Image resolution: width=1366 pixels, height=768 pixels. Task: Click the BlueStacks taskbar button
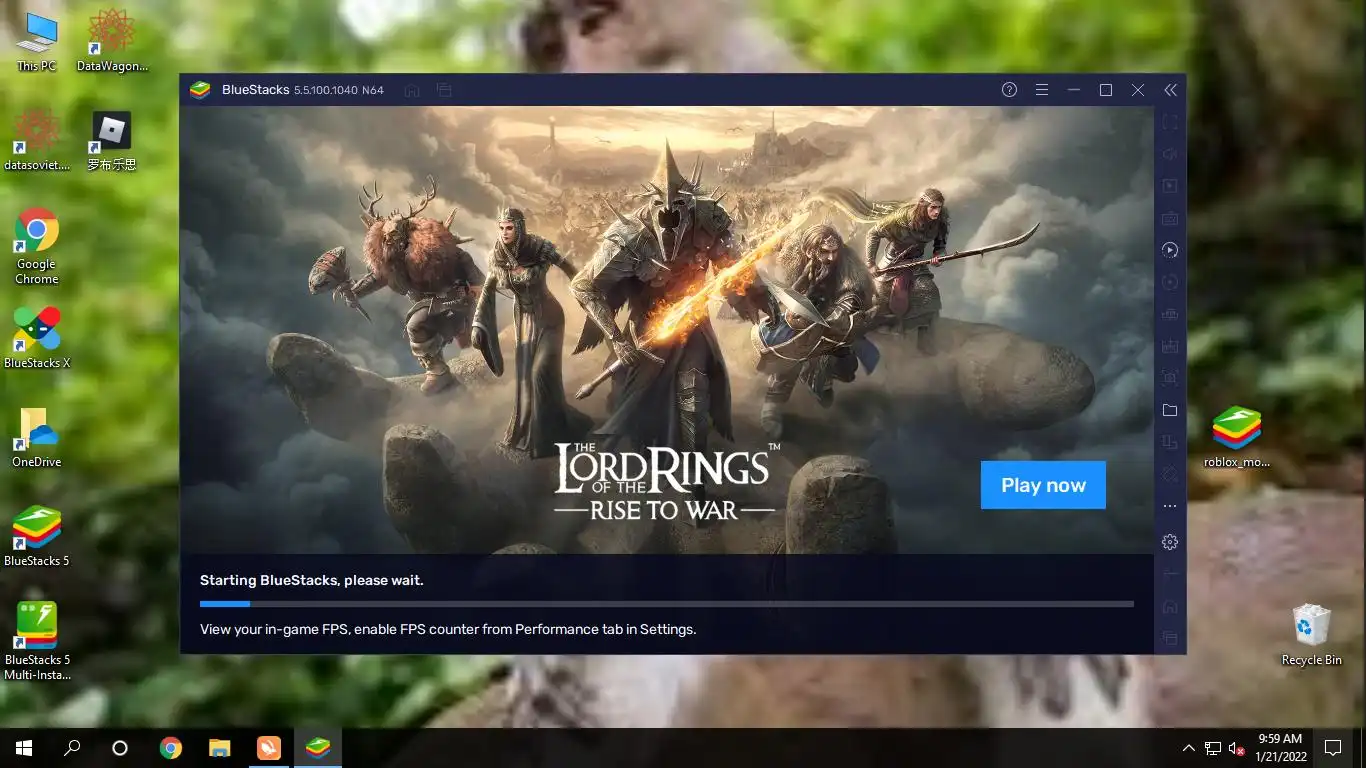[x=318, y=747]
